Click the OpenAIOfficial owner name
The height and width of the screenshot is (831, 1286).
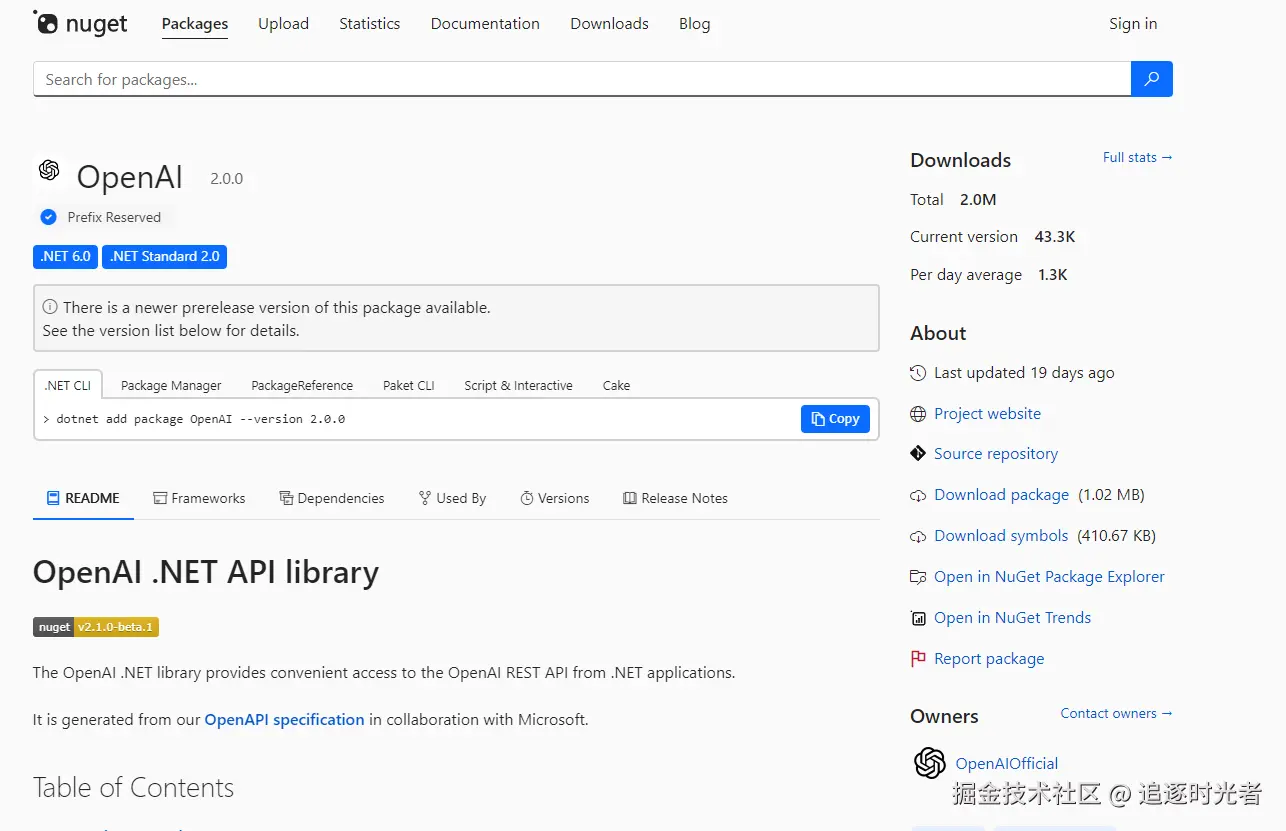point(1006,763)
